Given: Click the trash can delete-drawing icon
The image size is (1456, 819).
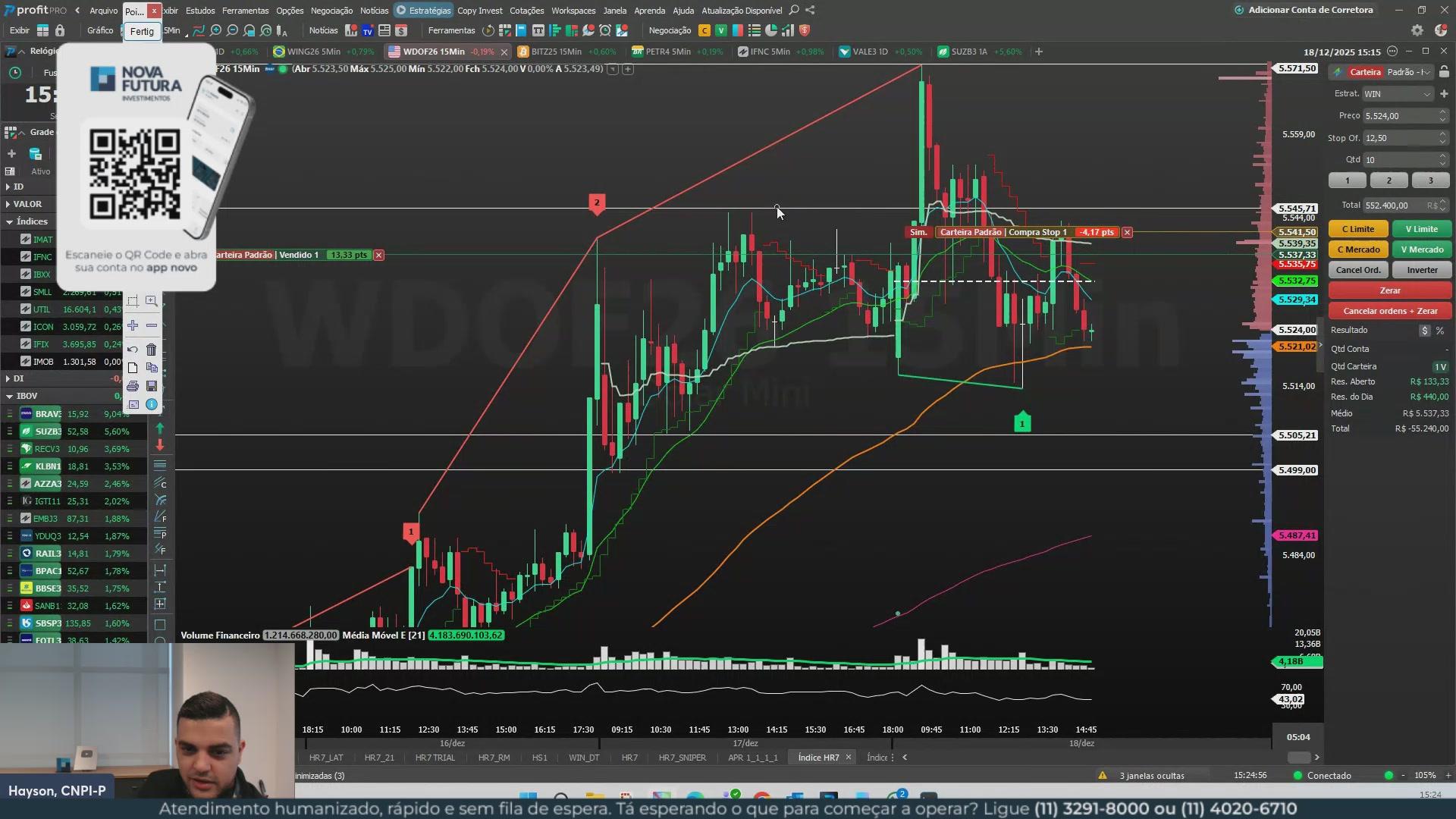Looking at the screenshot, I should 152,350.
